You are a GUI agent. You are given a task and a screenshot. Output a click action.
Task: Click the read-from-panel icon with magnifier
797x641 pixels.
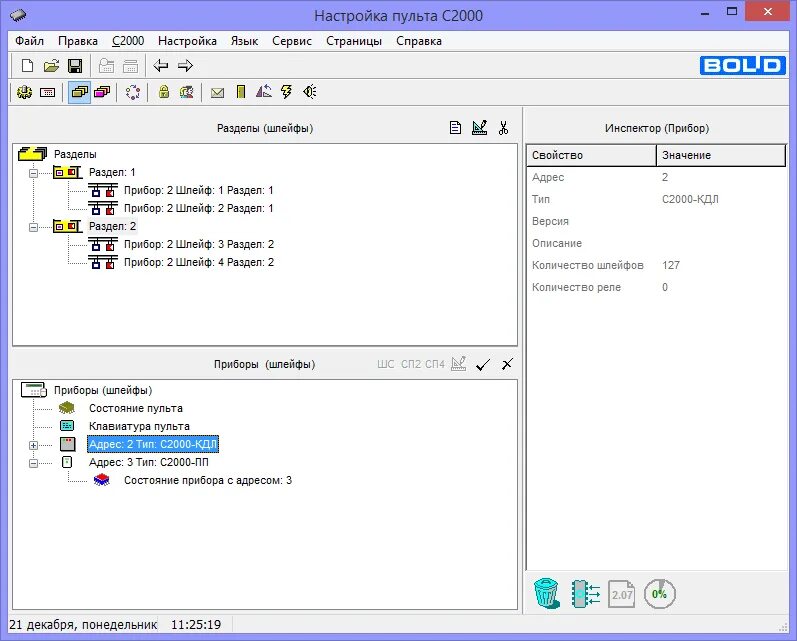point(106,66)
